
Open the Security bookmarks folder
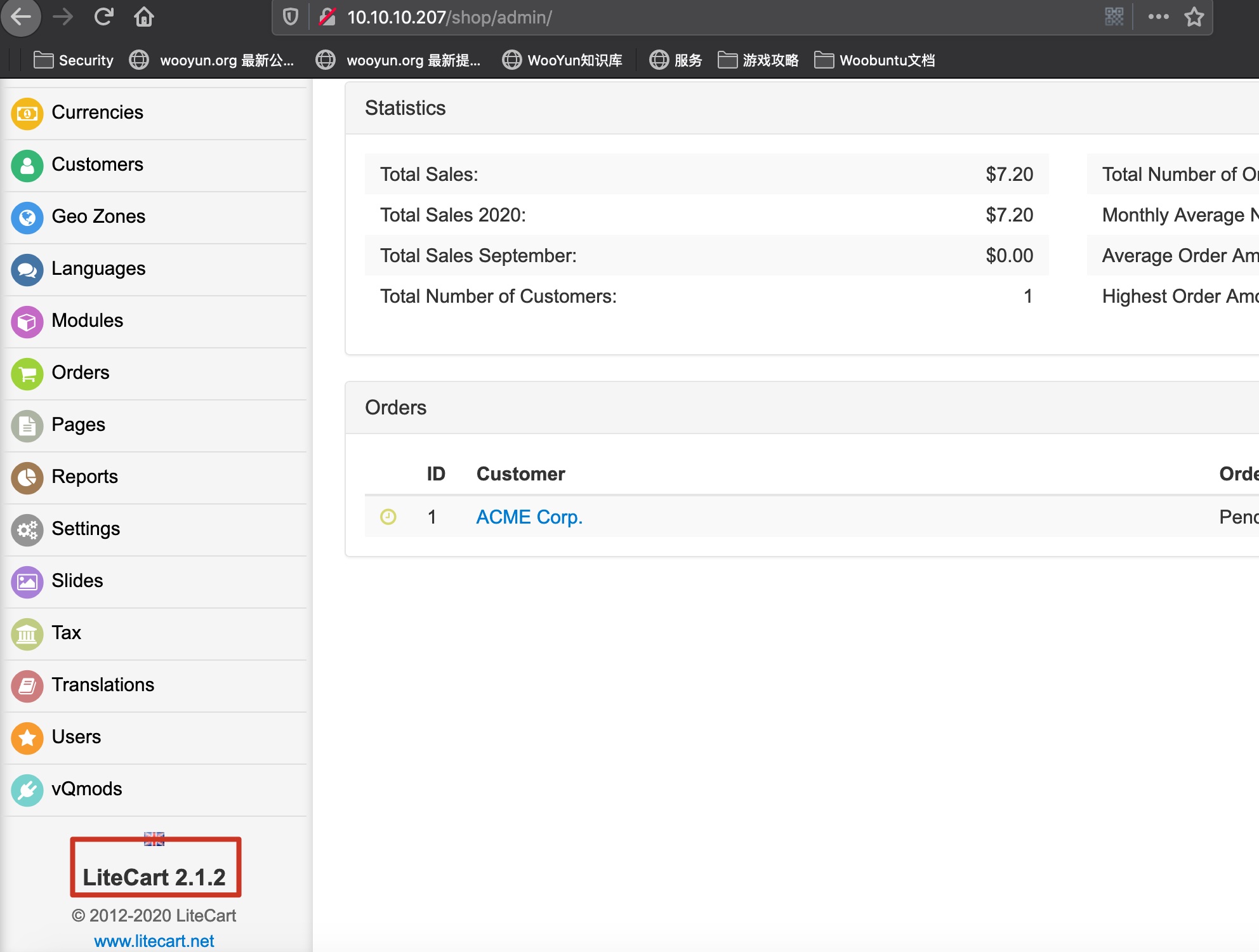pyautogui.click(x=74, y=60)
